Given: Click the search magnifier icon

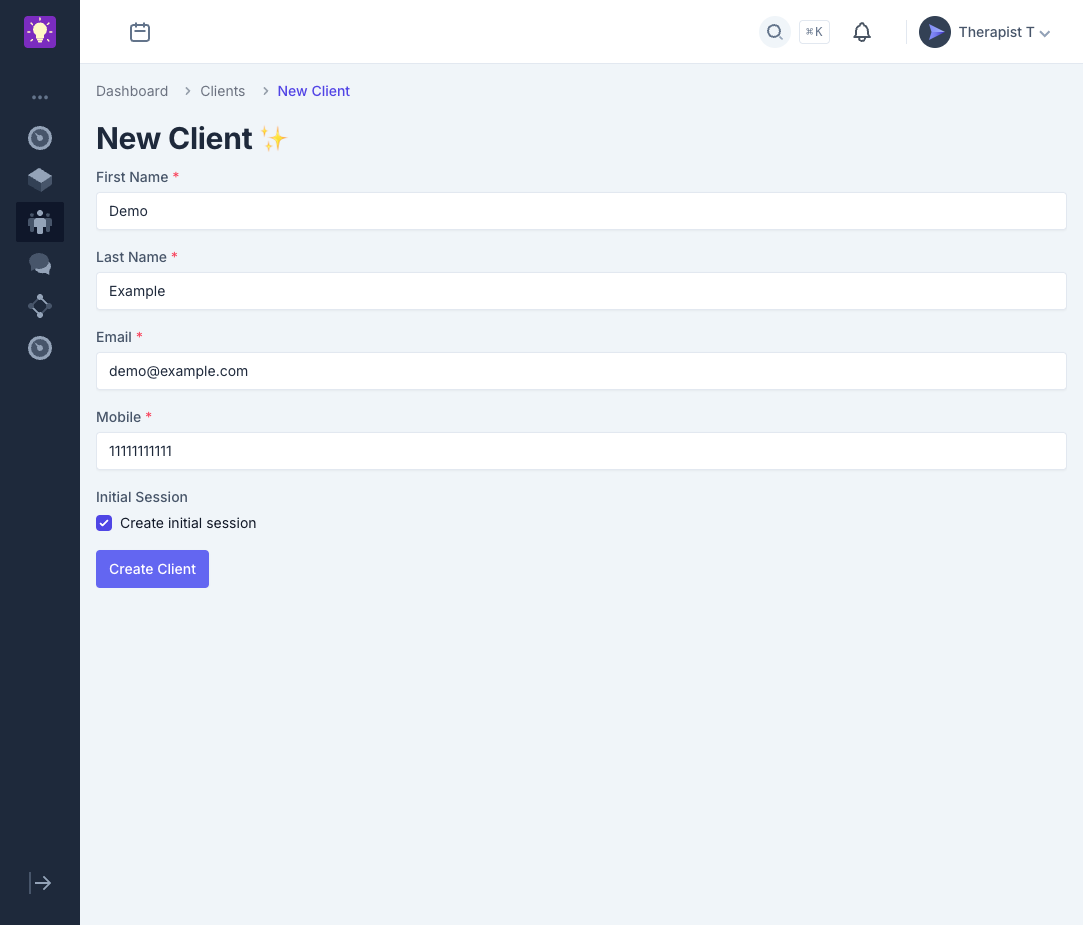Looking at the screenshot, I should [x=775, y=32].
